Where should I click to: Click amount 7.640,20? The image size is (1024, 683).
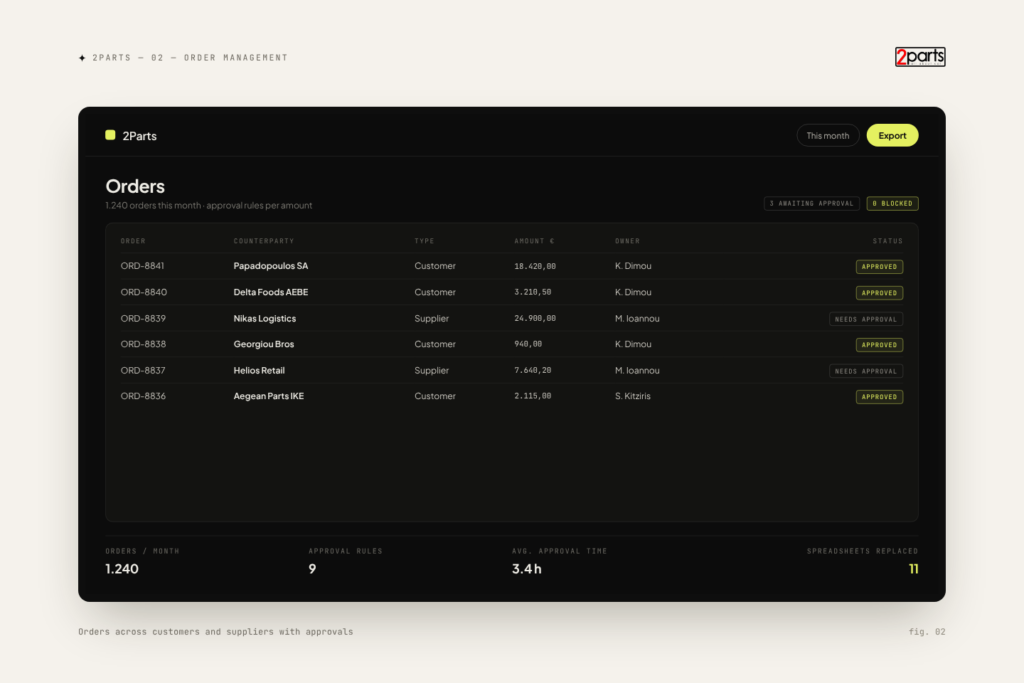pos(532,370)
